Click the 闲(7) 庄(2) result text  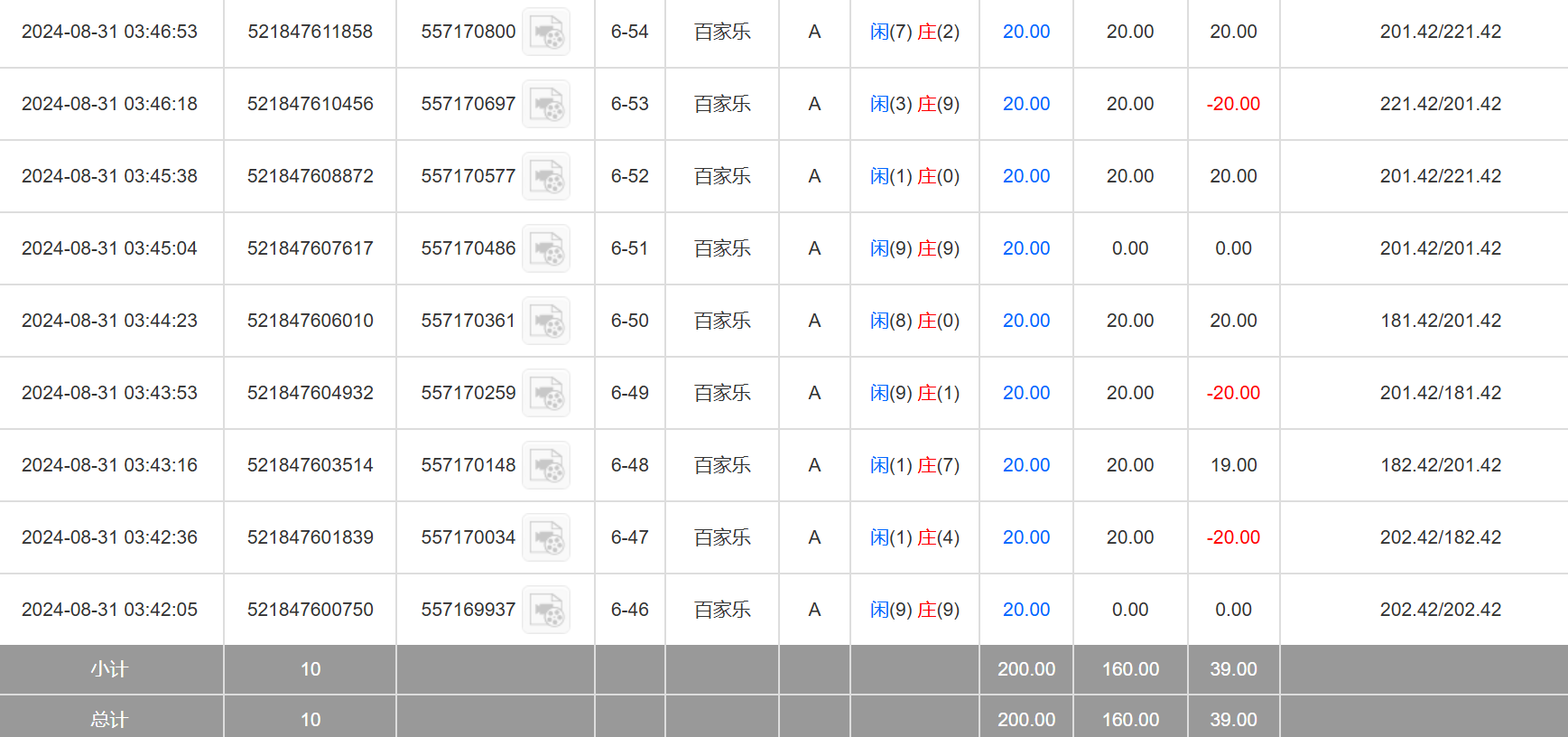pos(914,32)
